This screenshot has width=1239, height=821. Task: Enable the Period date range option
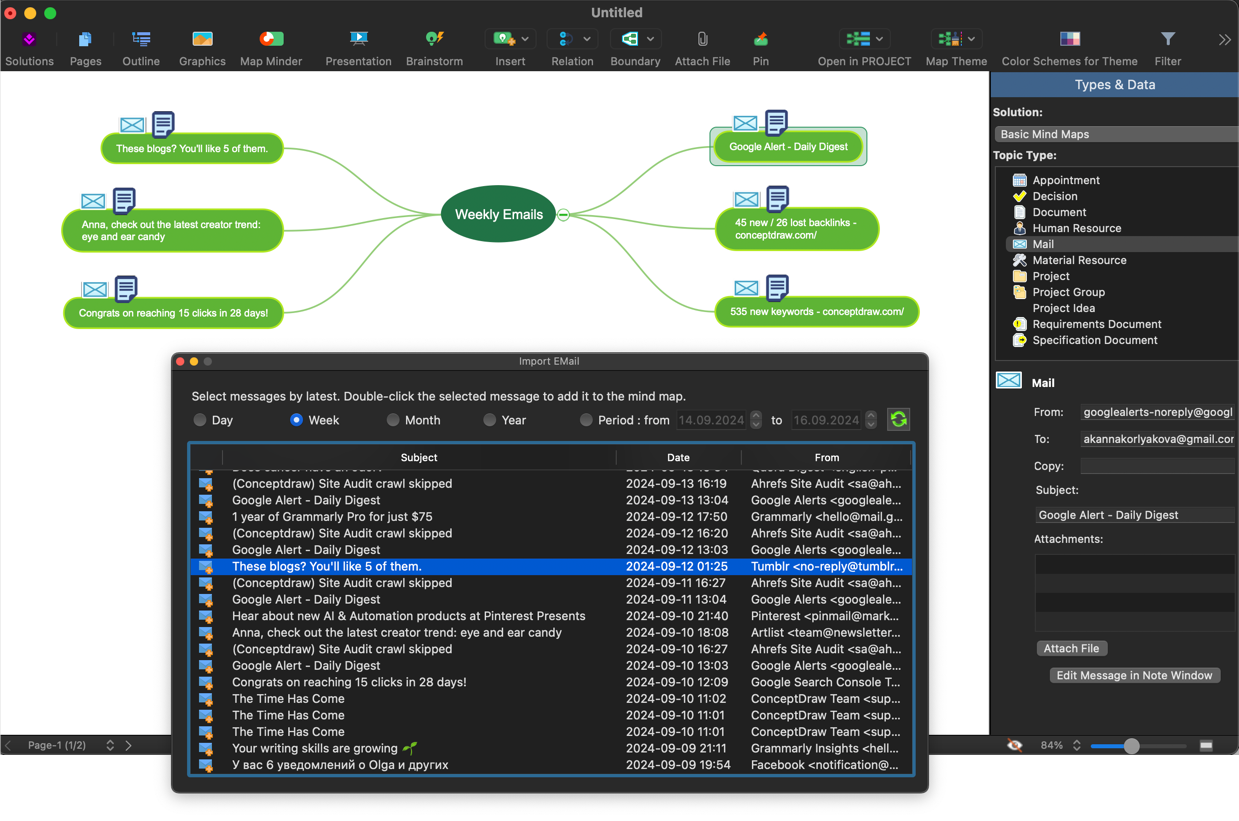click(586, 420)
